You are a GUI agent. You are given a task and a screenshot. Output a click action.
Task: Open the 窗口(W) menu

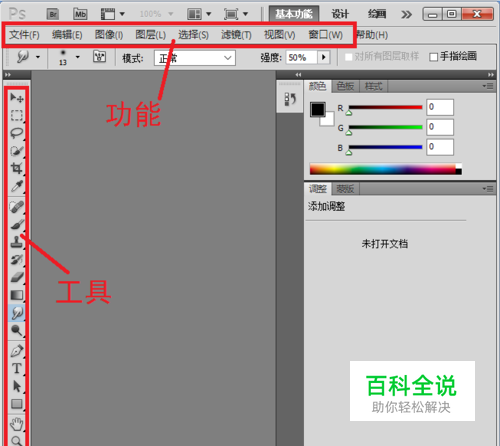(x=325, y=35)
